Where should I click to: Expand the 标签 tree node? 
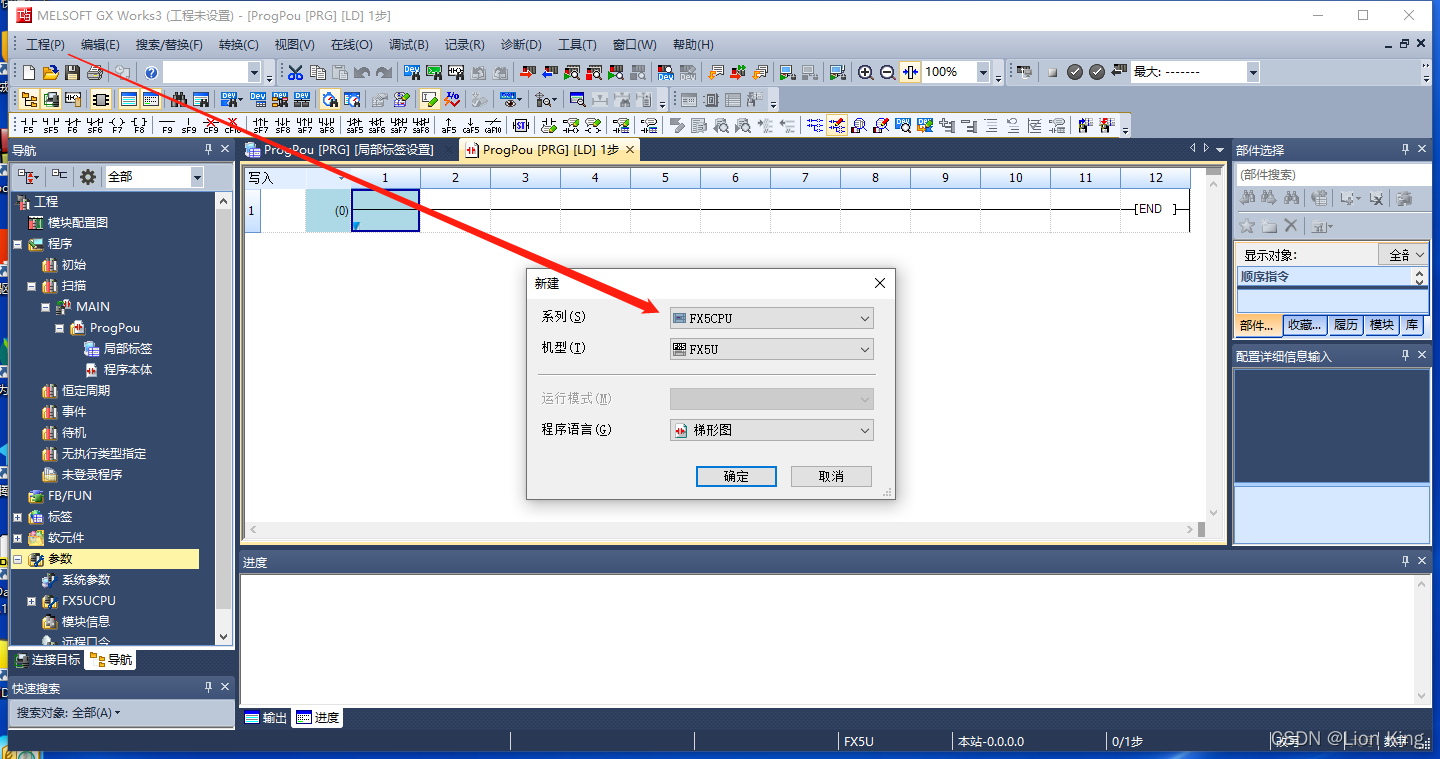[x=17, y=517]
